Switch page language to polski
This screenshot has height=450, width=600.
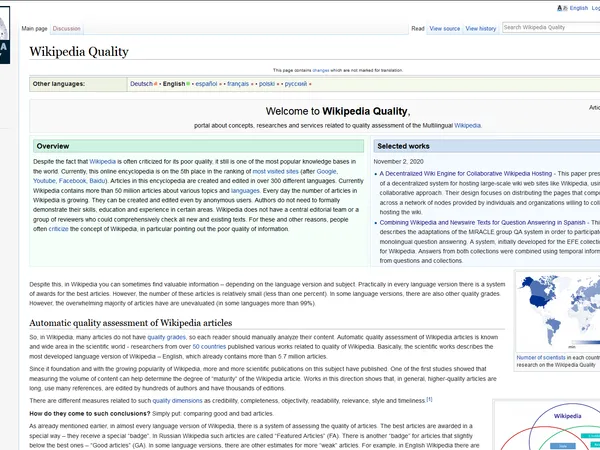(x=267, y=84)
